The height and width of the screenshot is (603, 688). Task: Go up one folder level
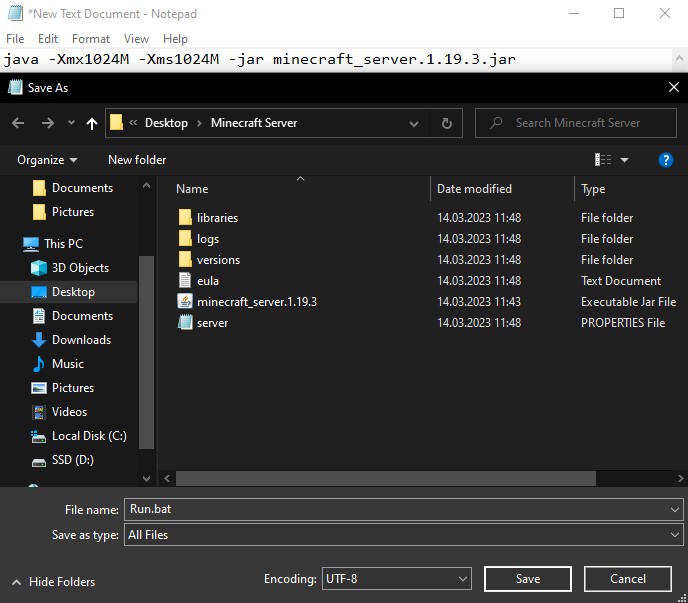click(92, 123)
